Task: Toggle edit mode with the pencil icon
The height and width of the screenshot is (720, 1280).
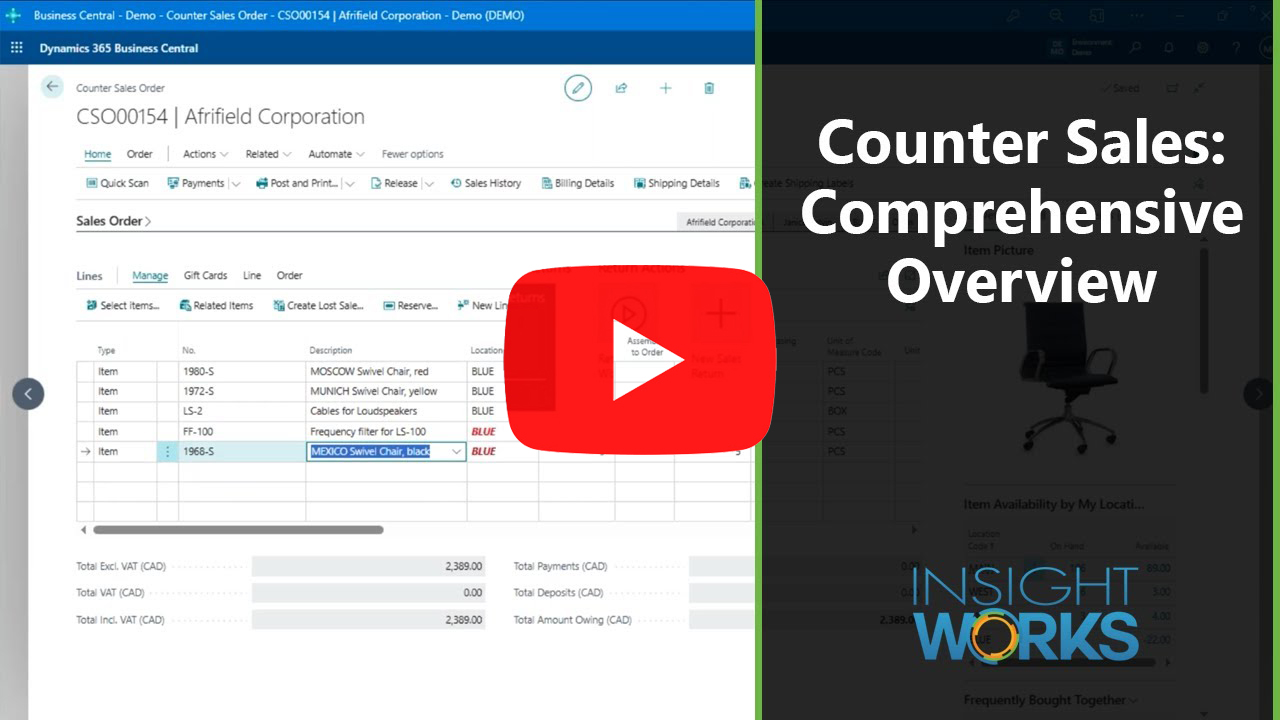Action: pos(578,88)
